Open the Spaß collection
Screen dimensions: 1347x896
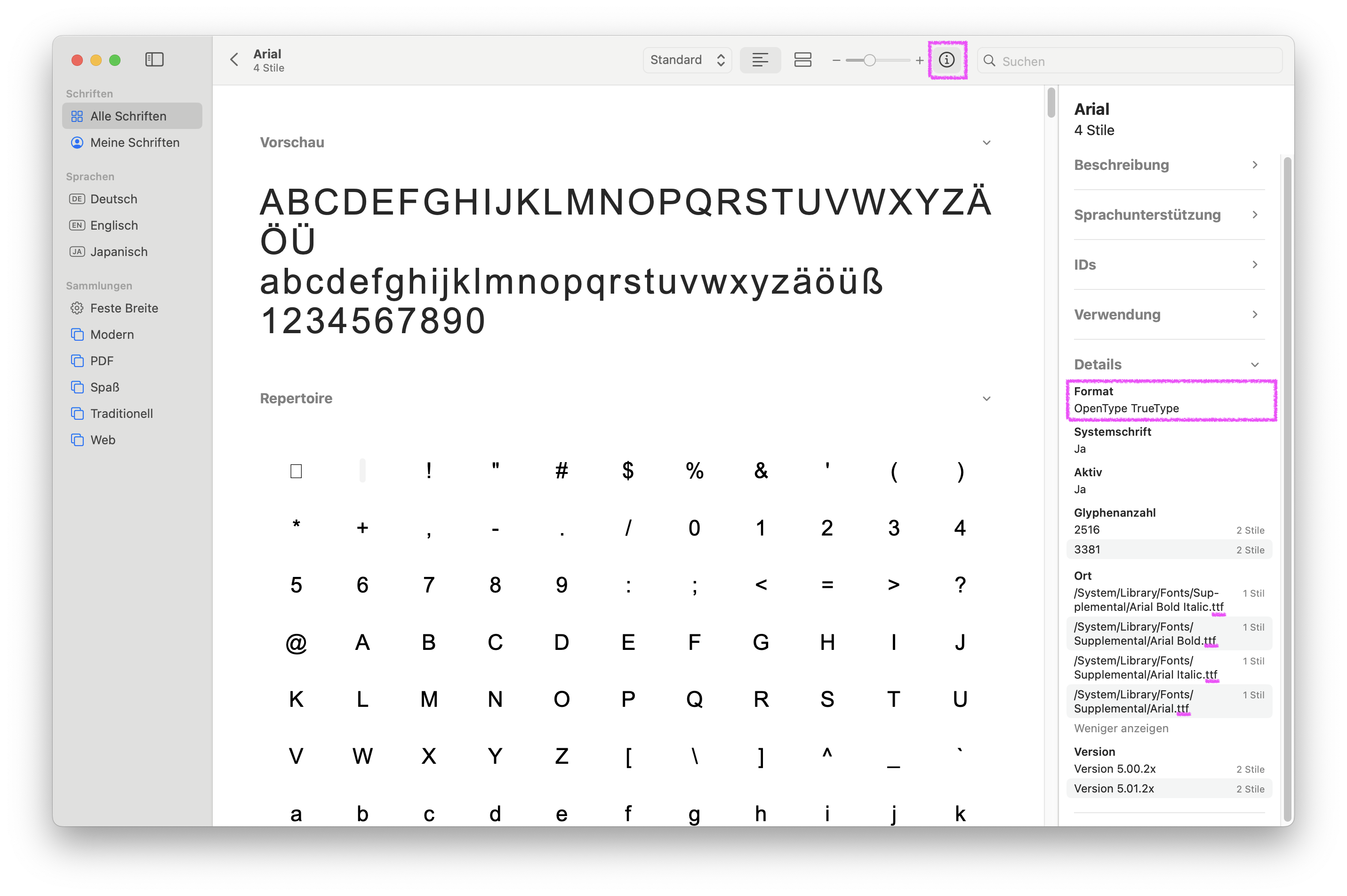(132, 387)
